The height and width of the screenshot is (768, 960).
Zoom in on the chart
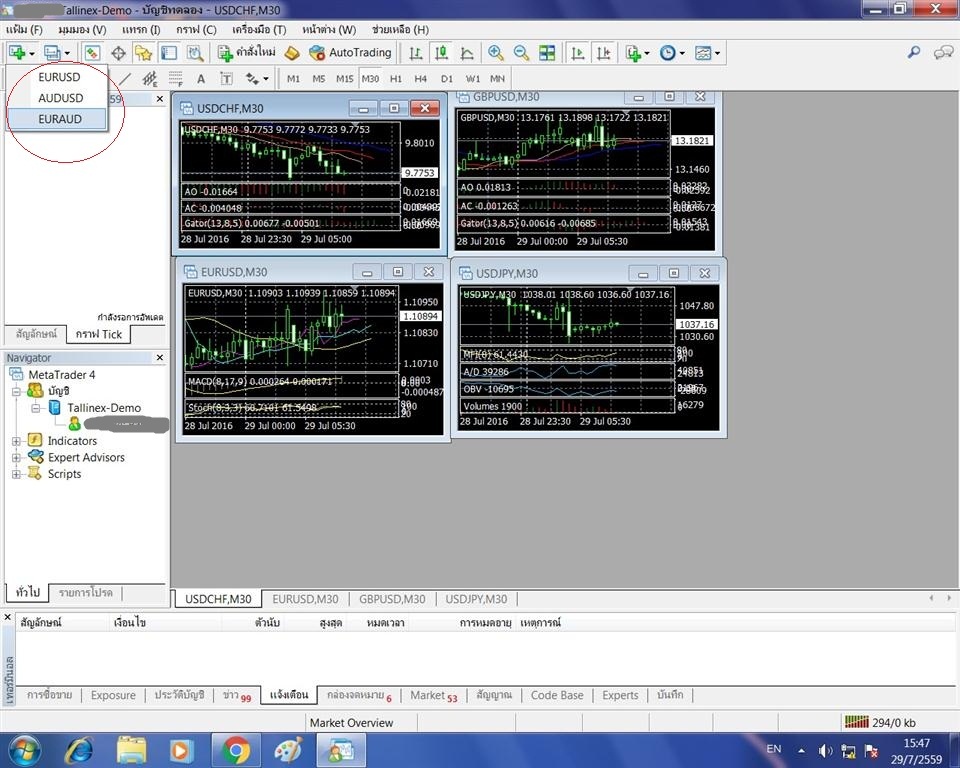(x=496, y=52)
